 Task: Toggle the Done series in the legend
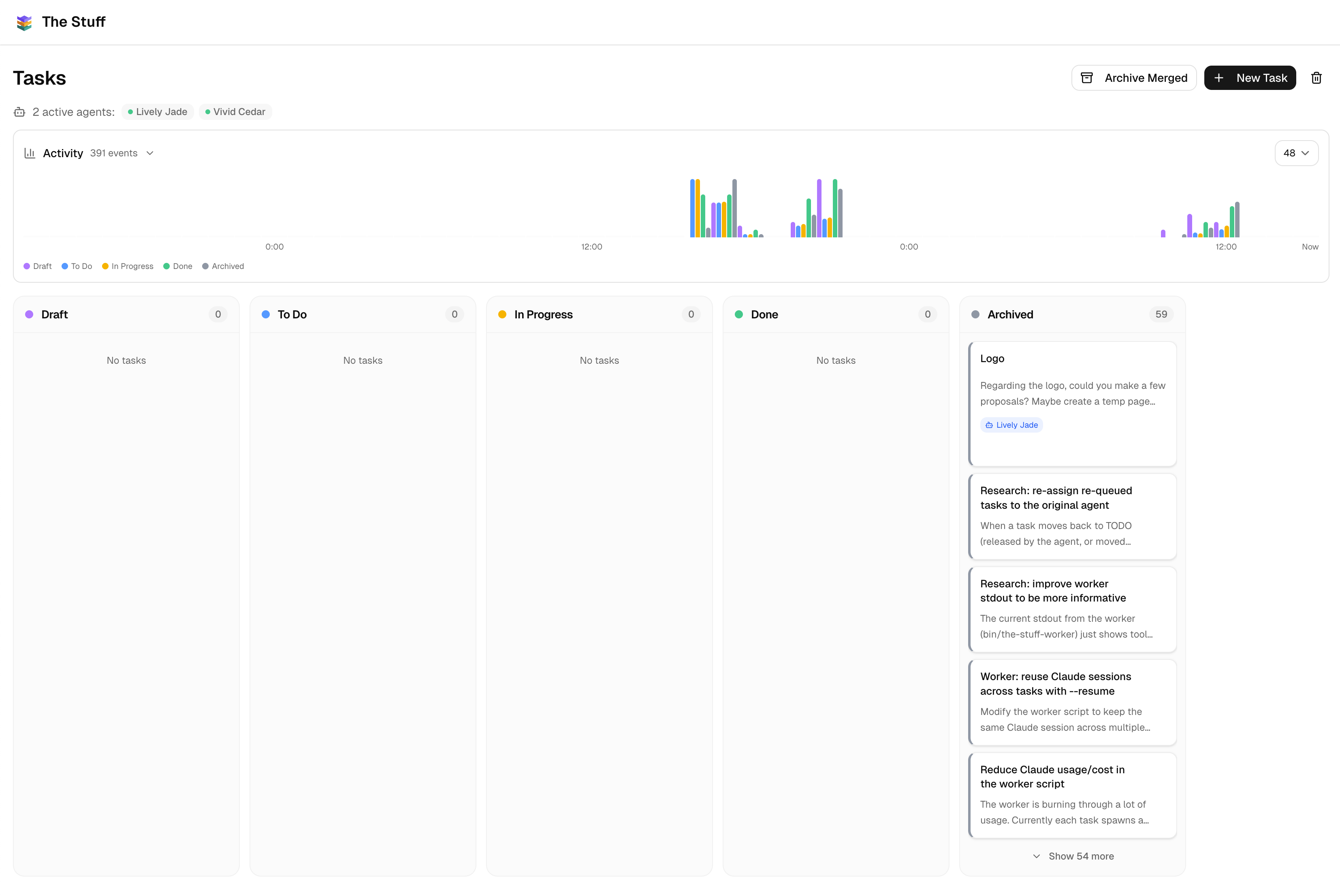click(x=178, y=266)
